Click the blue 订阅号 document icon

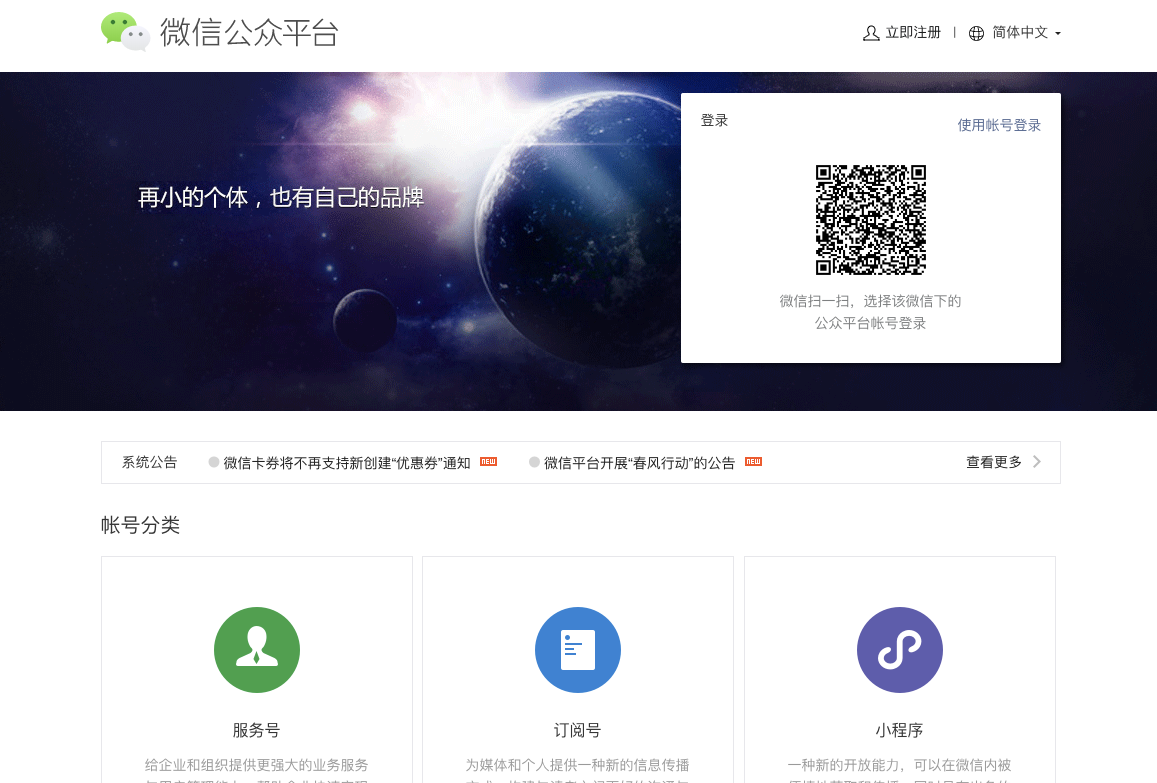[x=578, y=650]
